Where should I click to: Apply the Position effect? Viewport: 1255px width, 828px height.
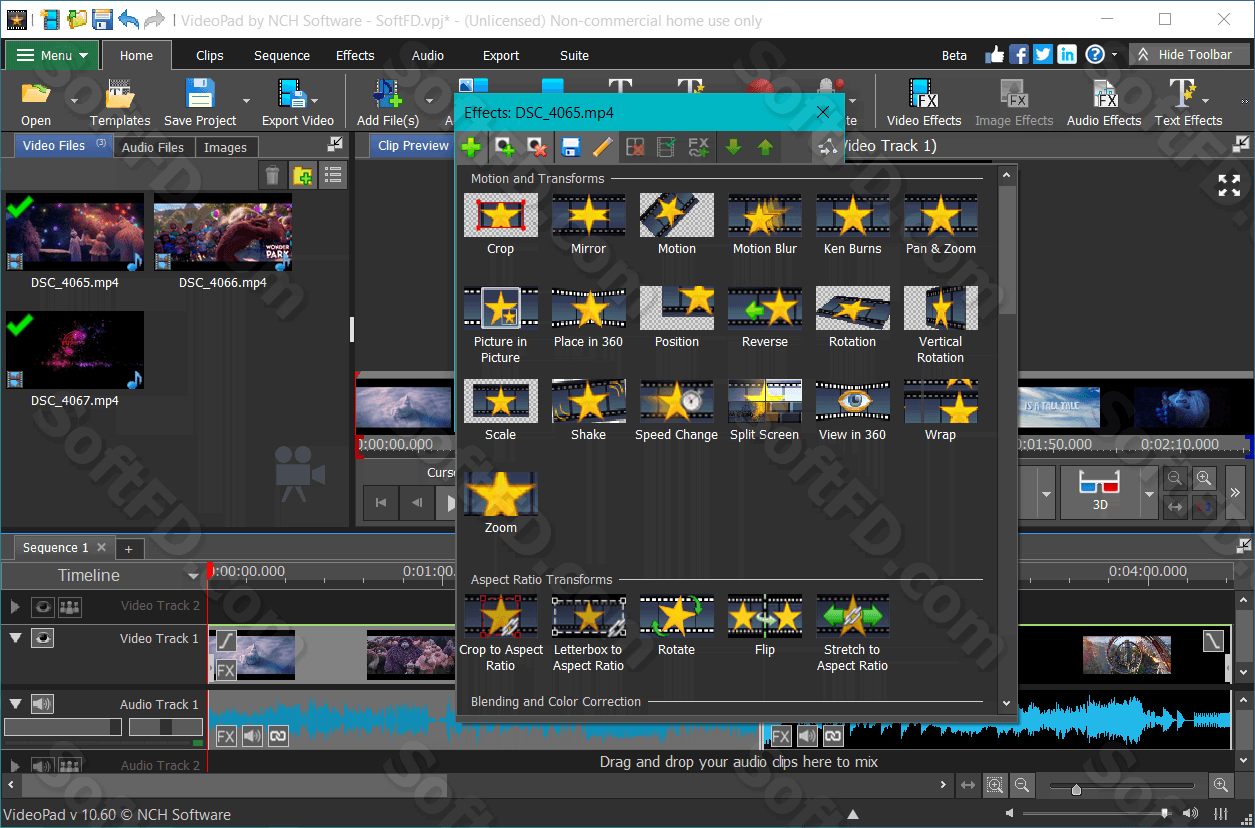tap(676, 317)
